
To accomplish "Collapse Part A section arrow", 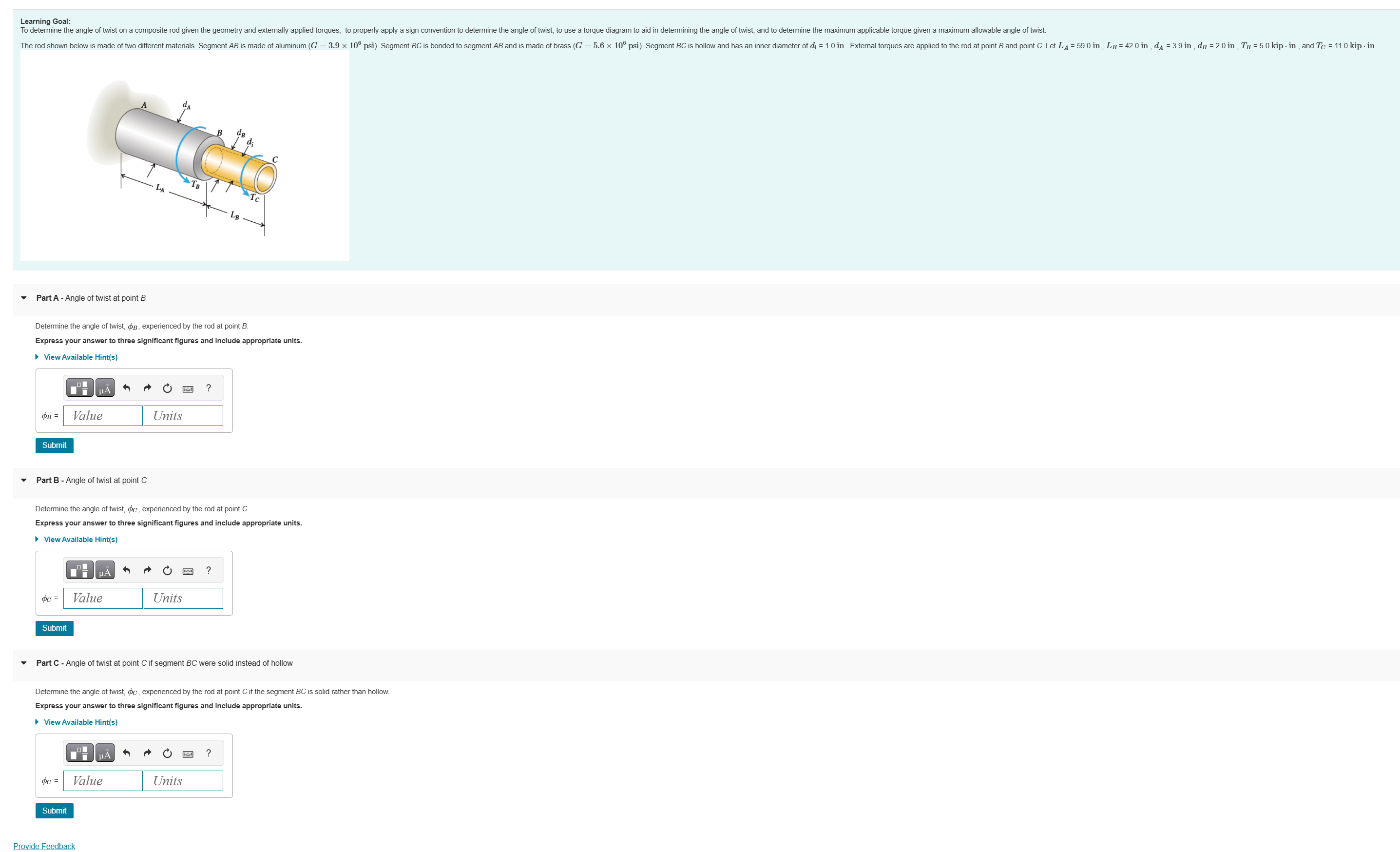I will (24, 298).
